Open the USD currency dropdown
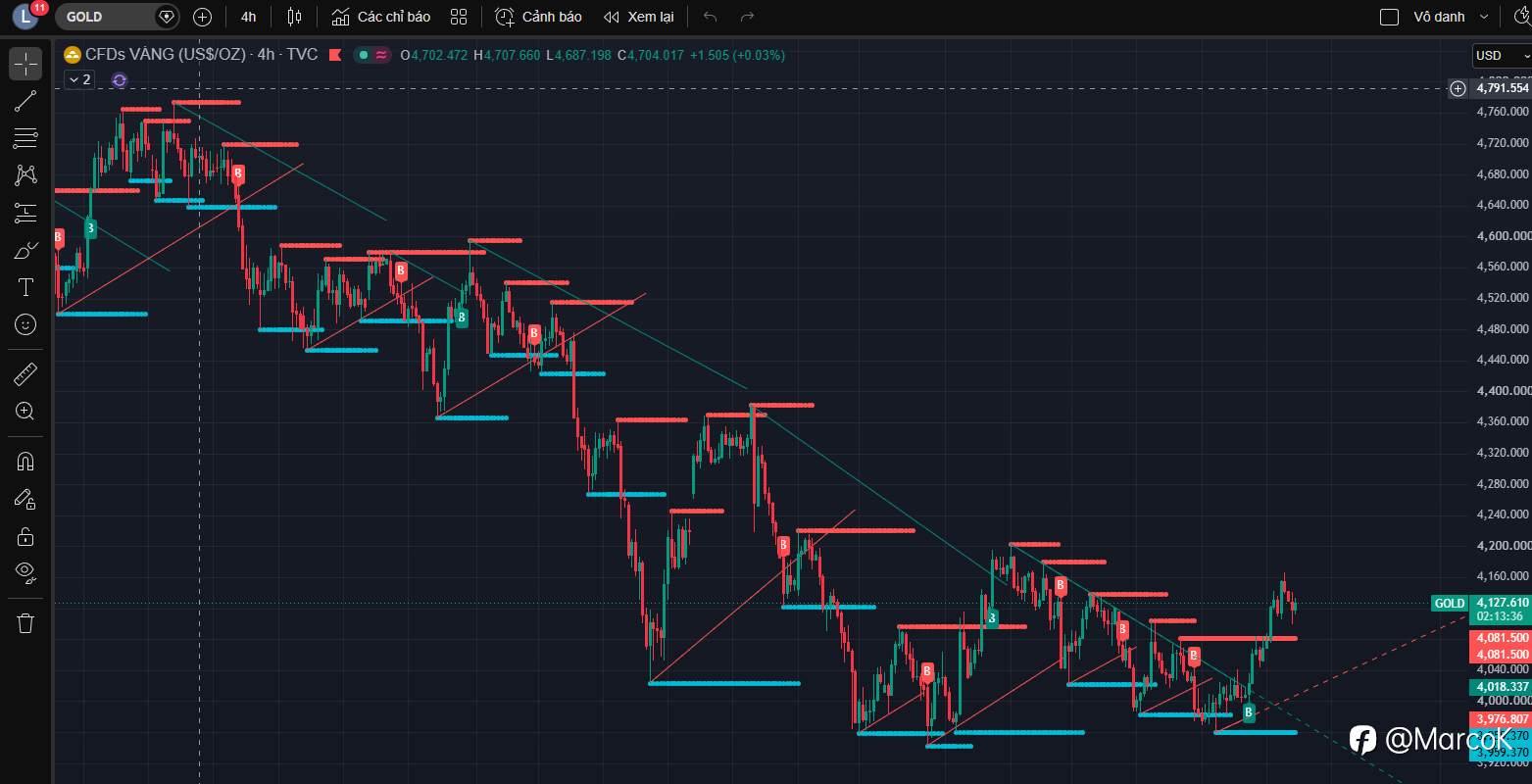Screen dimensions: 1532x784 click(1502, 56)
